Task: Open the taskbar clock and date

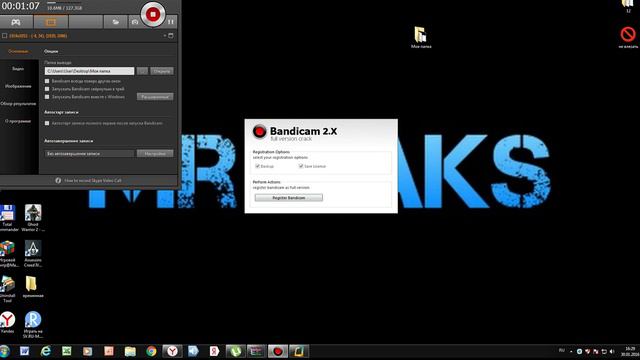Action: (630, 351)
